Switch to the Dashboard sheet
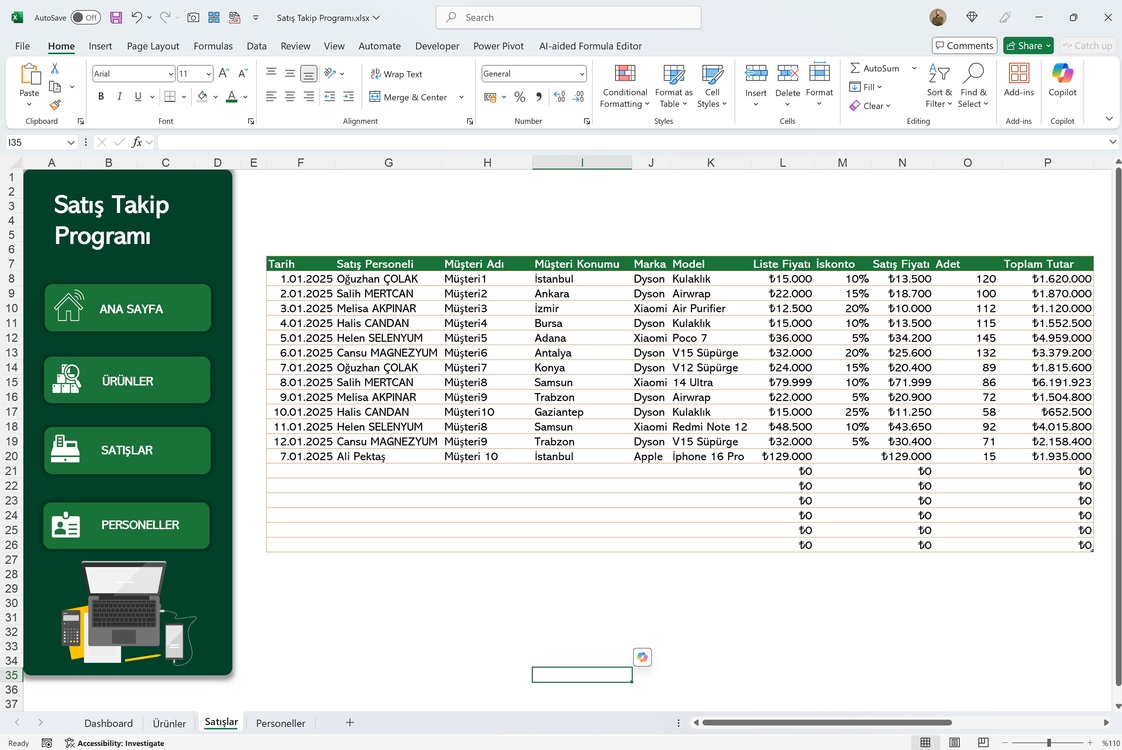This screenshot has width=1122, height=750. 108,723
